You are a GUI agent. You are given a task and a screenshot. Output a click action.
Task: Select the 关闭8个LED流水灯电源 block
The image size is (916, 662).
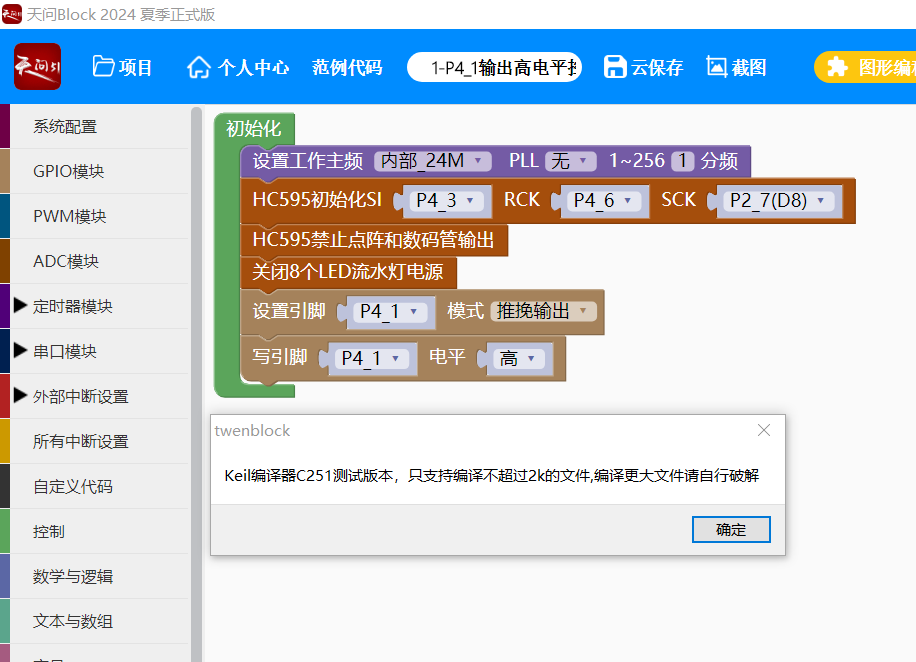(348, 272)
